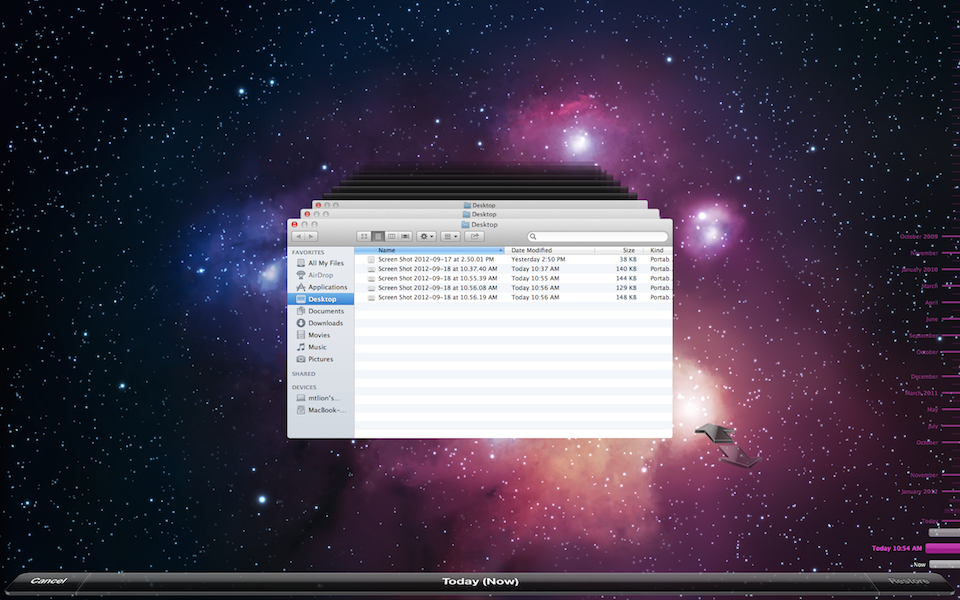Click the Share toolbar button

point(474,236)
